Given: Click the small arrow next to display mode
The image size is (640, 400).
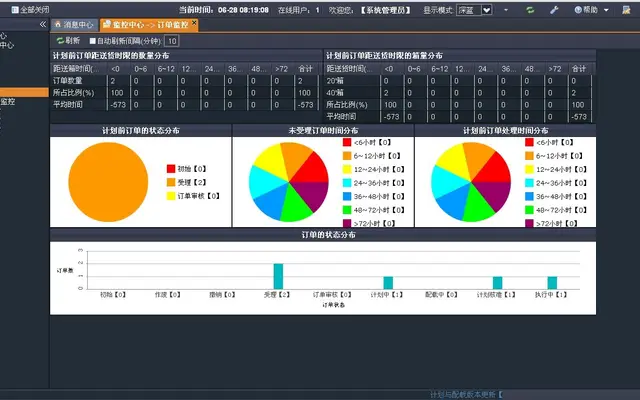Looking at the screenshot, I should [506, 10].
